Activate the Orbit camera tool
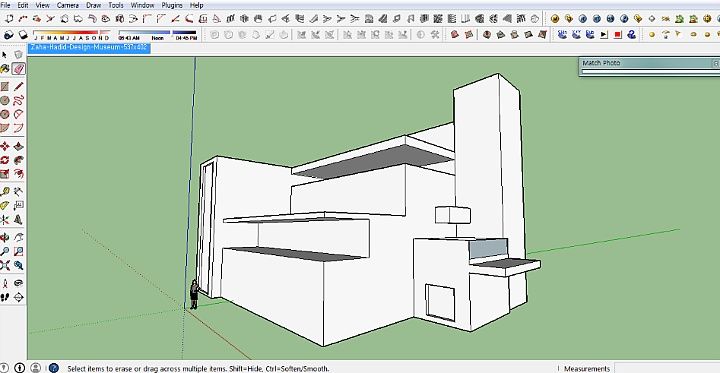 click(5, 237)
